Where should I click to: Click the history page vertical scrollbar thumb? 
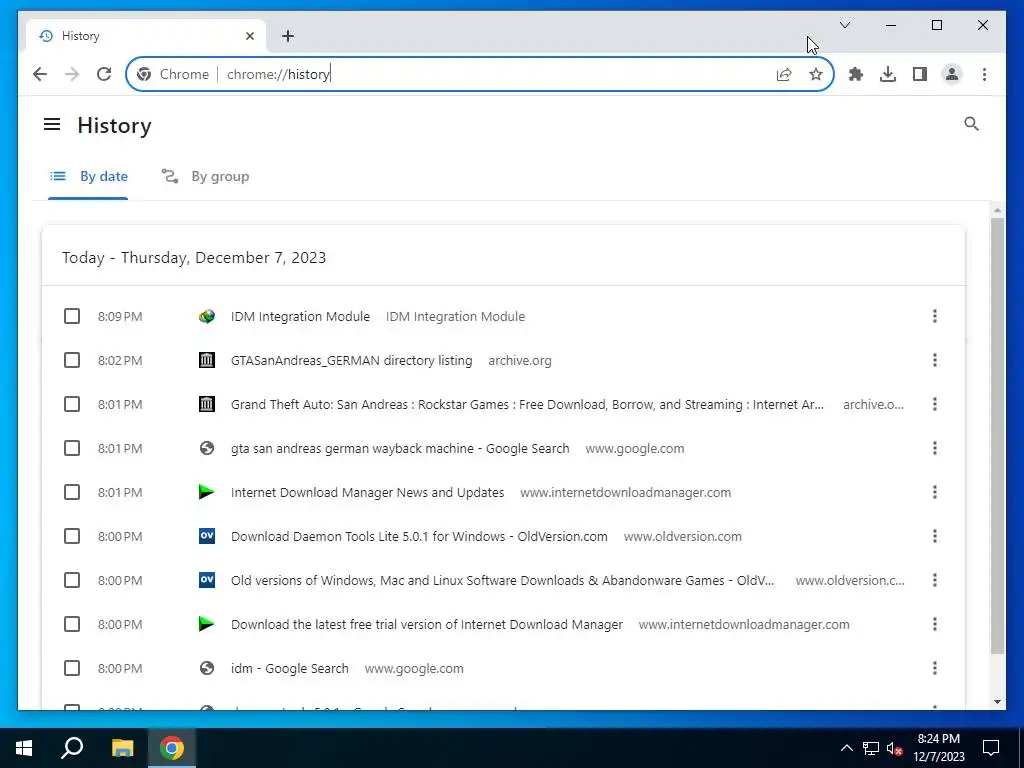[x=997, y=436]
